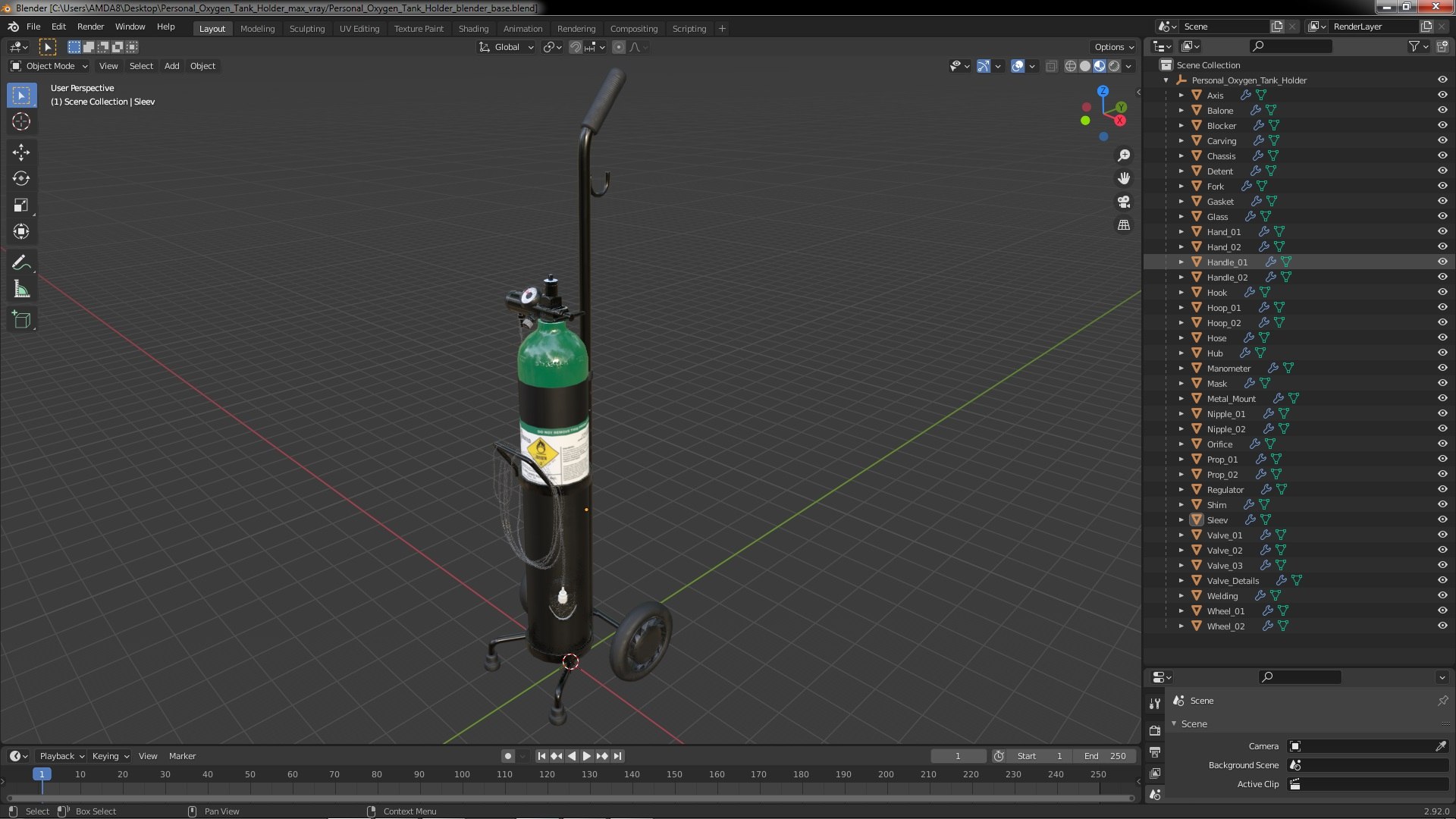1456x819 pixels.
Task: Expand the Chassis object in outliner
Action: (x=1181, y=155)
